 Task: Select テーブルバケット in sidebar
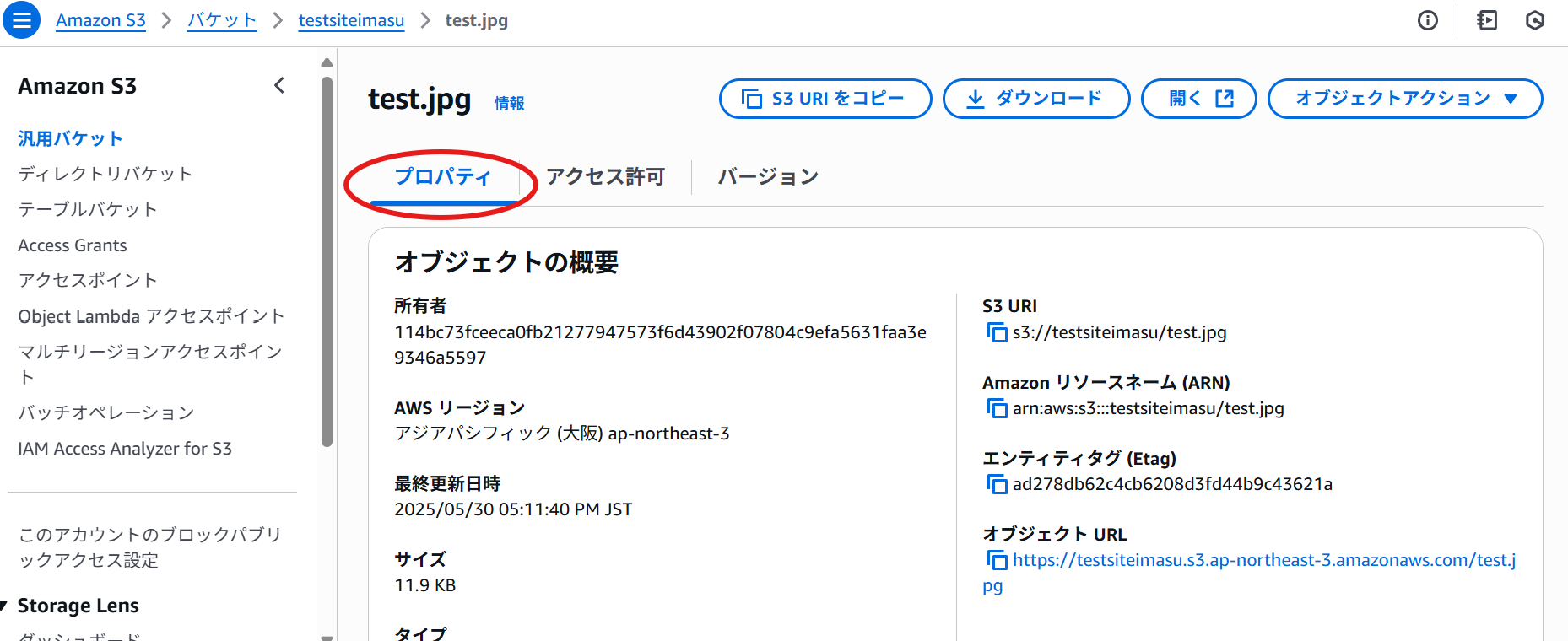88,209
